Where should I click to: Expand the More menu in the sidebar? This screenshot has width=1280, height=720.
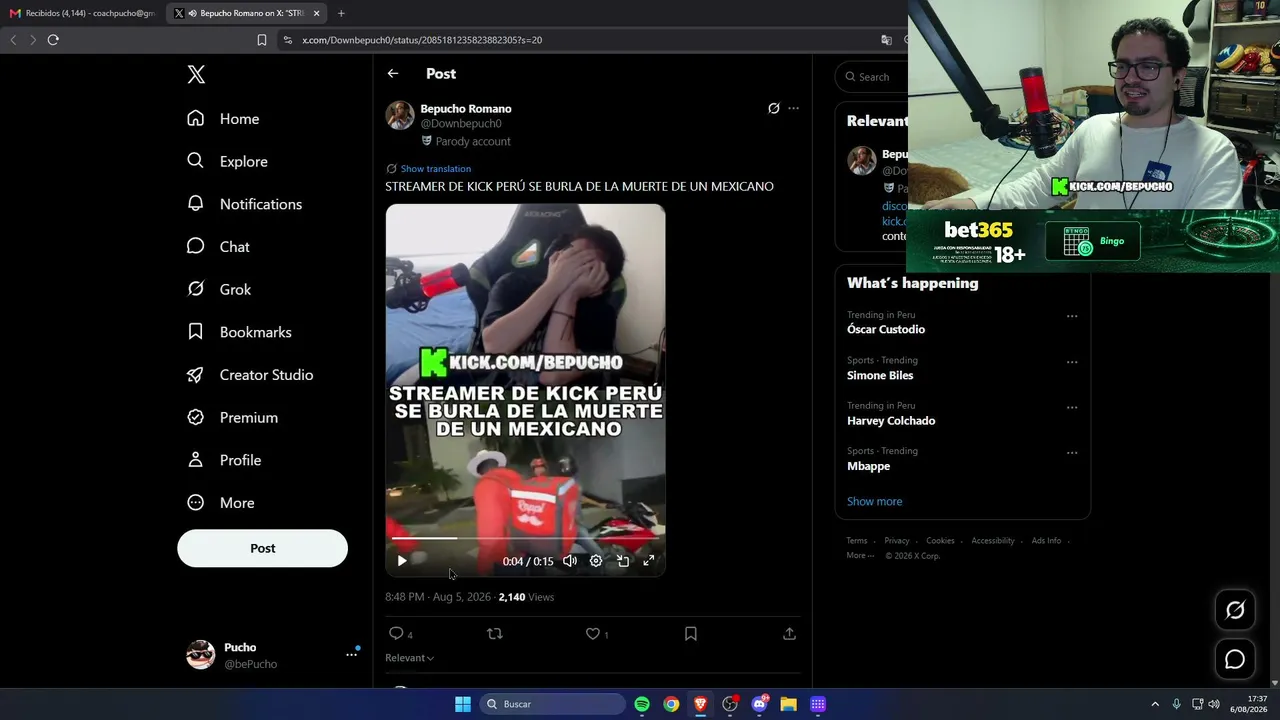click(221, 503)
